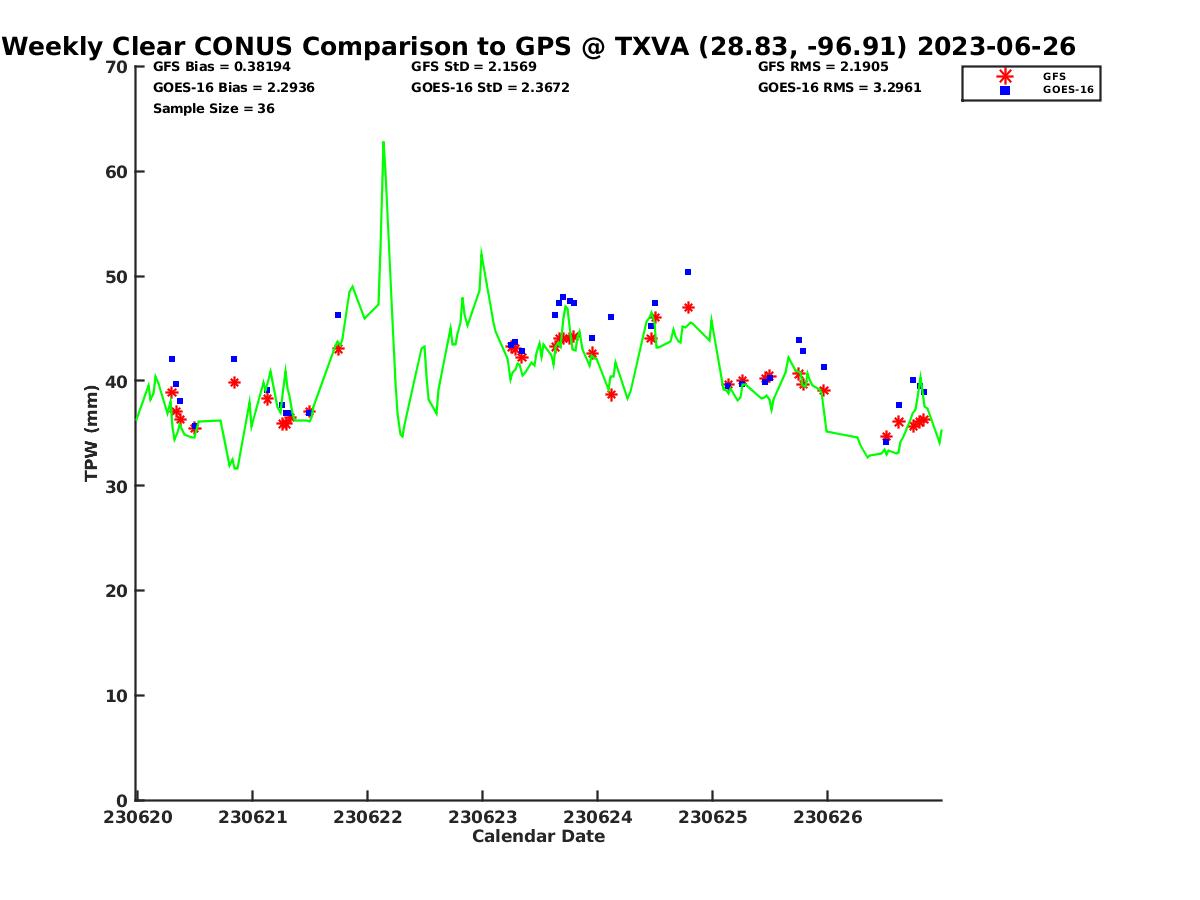Click the green line peak above 60 mm

(x=383, y=143)
